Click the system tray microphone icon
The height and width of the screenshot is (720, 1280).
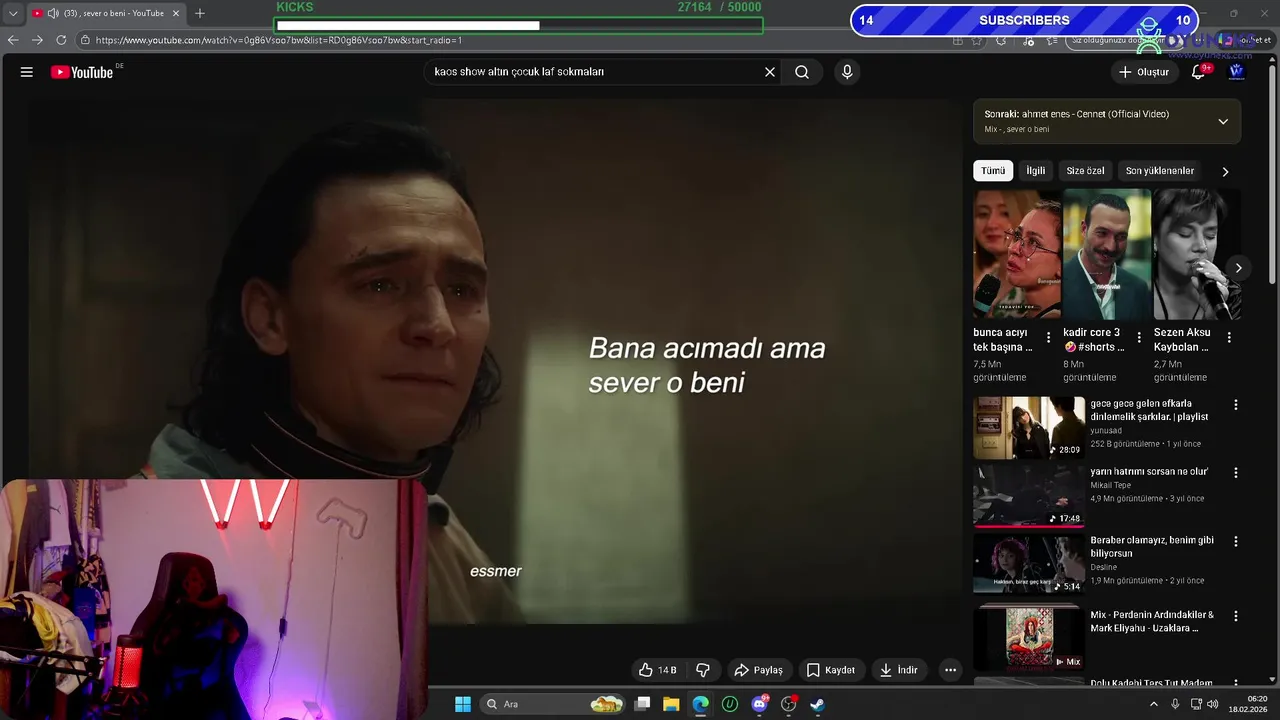[1175, 704]
